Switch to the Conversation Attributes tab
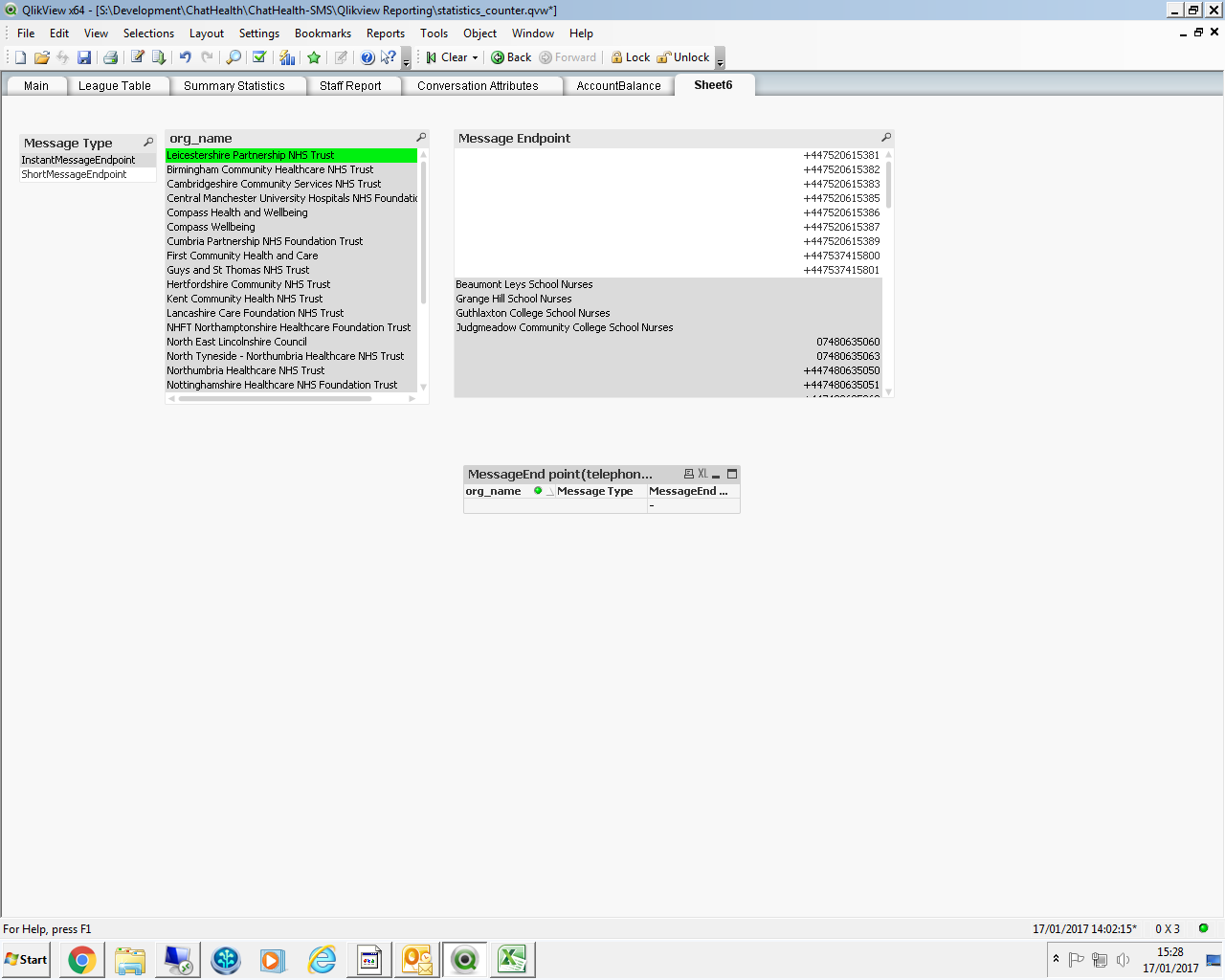This screenshot has height=980, width=1225. (x=478, y=86)
